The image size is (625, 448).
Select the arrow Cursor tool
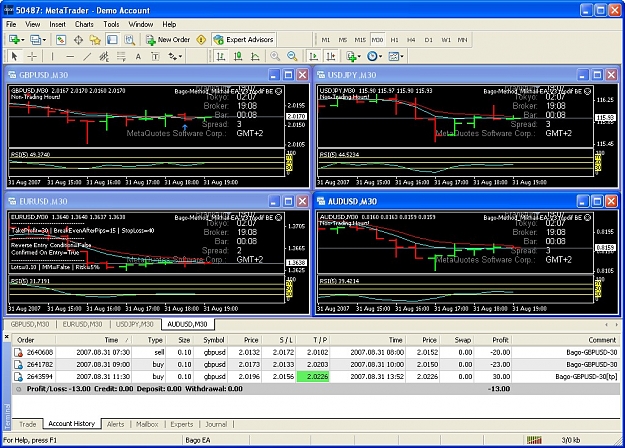[15, 57]
